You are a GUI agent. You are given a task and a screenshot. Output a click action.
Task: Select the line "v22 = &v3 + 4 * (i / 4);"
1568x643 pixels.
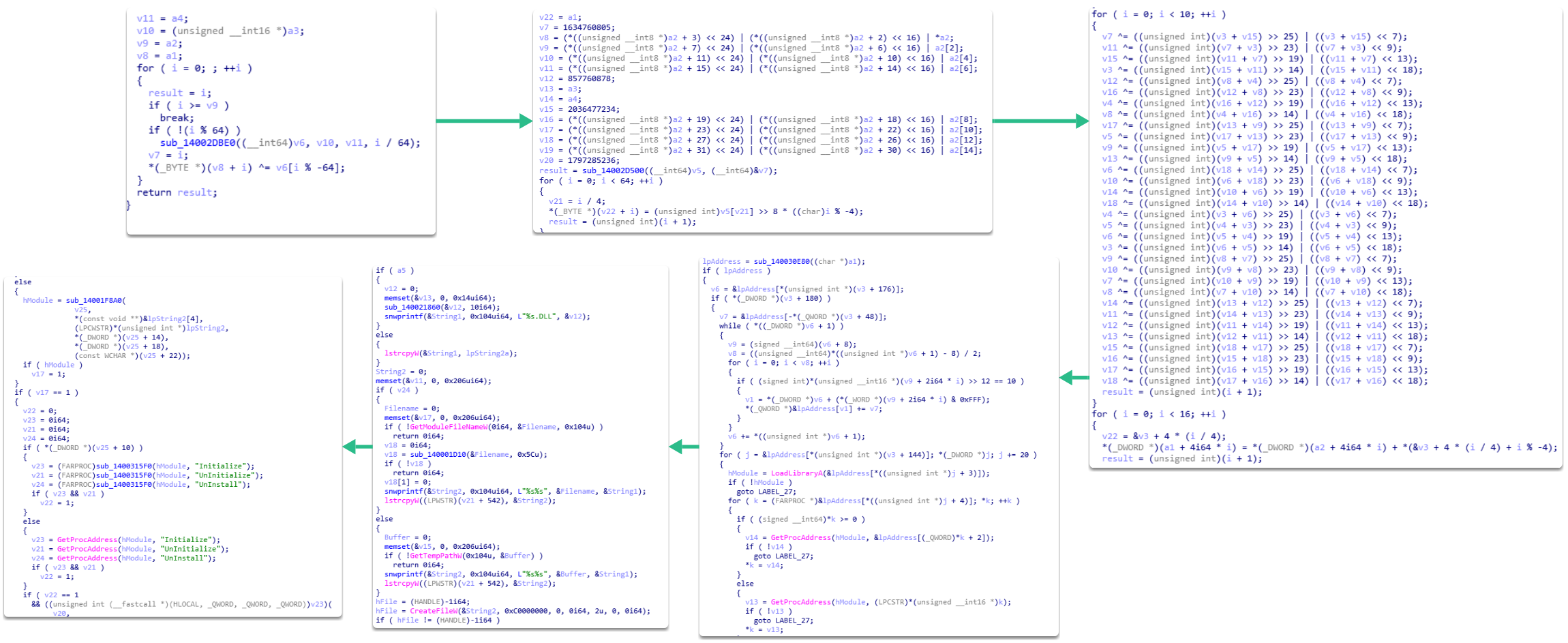(x=1163, y=436)
